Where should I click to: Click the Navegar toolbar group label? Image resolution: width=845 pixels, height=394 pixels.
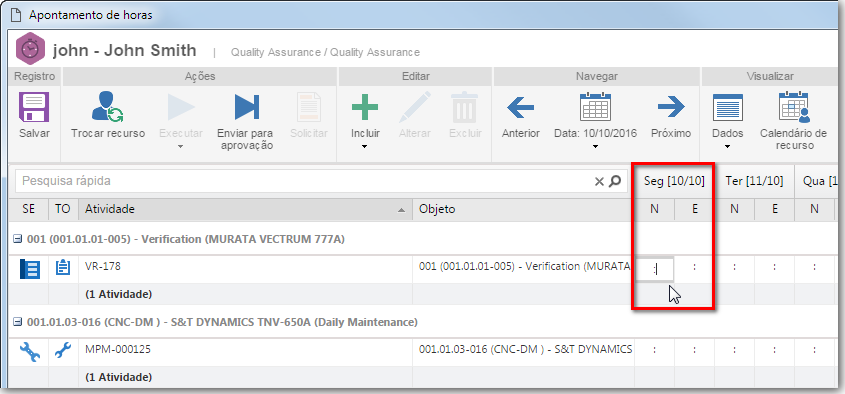pos(596,77)
